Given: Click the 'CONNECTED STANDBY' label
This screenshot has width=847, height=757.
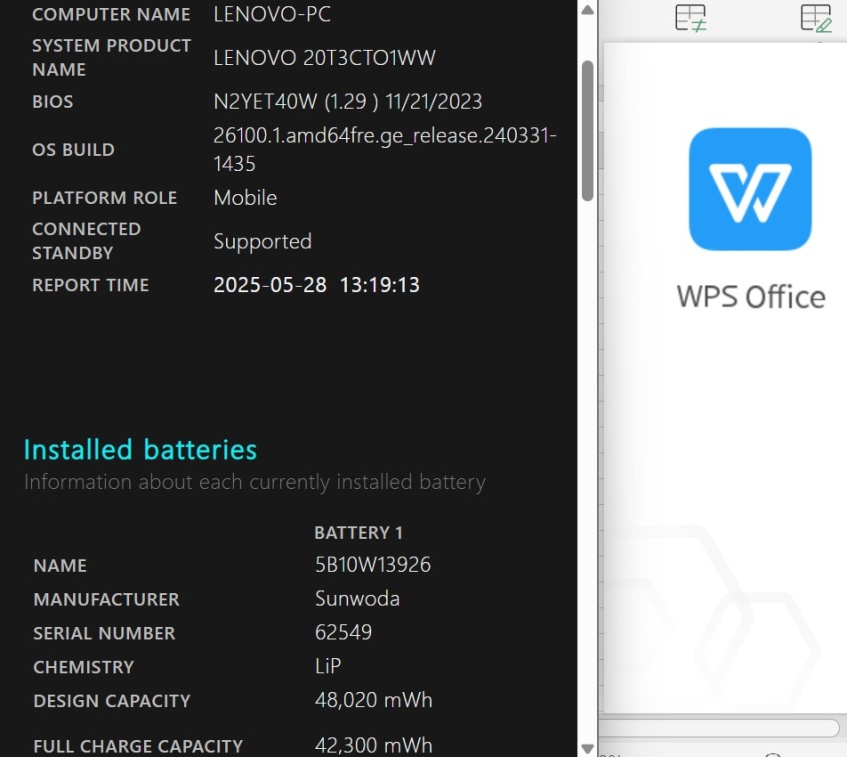Looking at the screenshot, I should pyautogui.click(x=86, y=241).
